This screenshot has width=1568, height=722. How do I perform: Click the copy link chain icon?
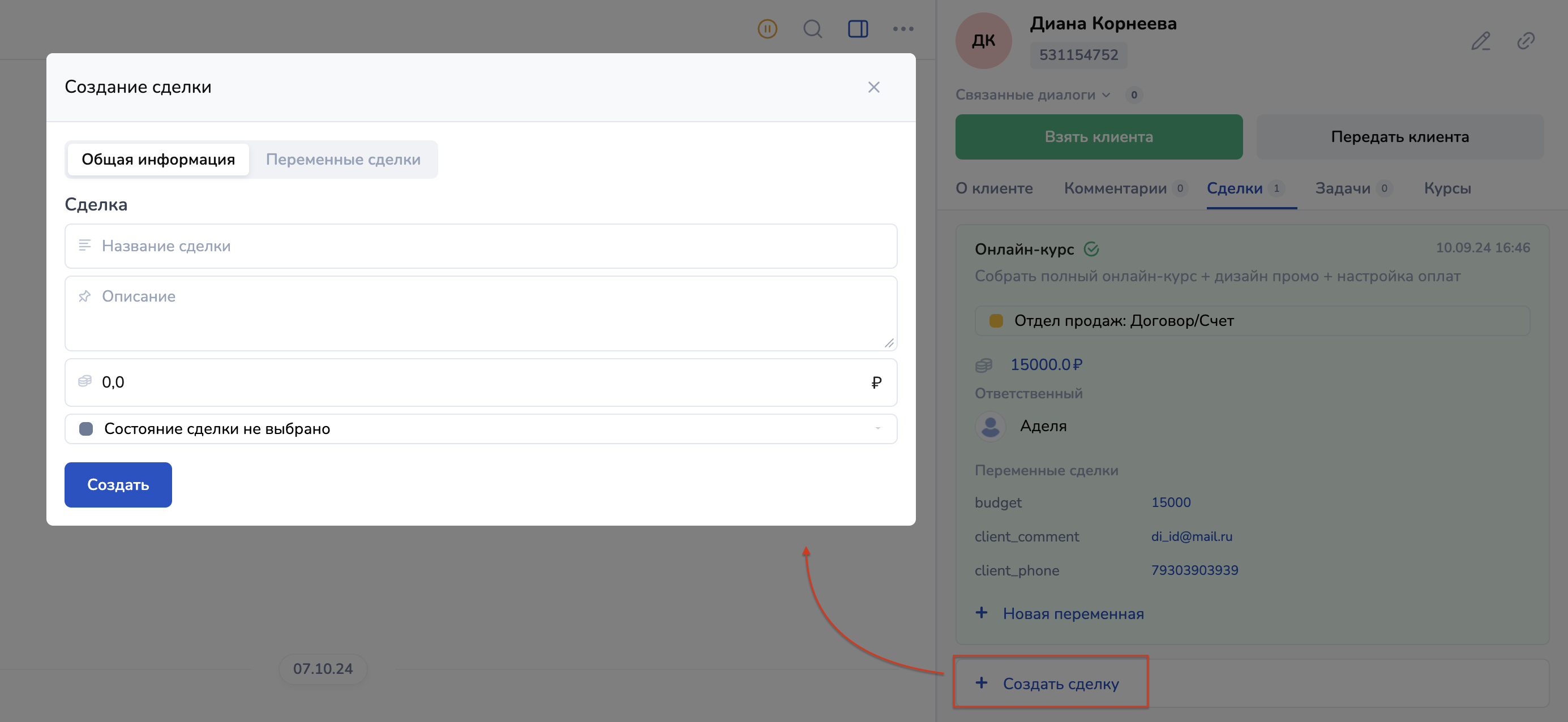[1526, 41]
